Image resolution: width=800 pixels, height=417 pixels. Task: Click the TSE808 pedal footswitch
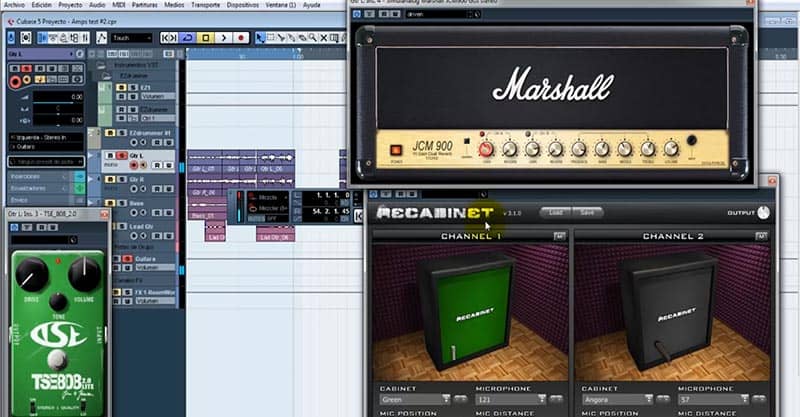pos(58,360)
